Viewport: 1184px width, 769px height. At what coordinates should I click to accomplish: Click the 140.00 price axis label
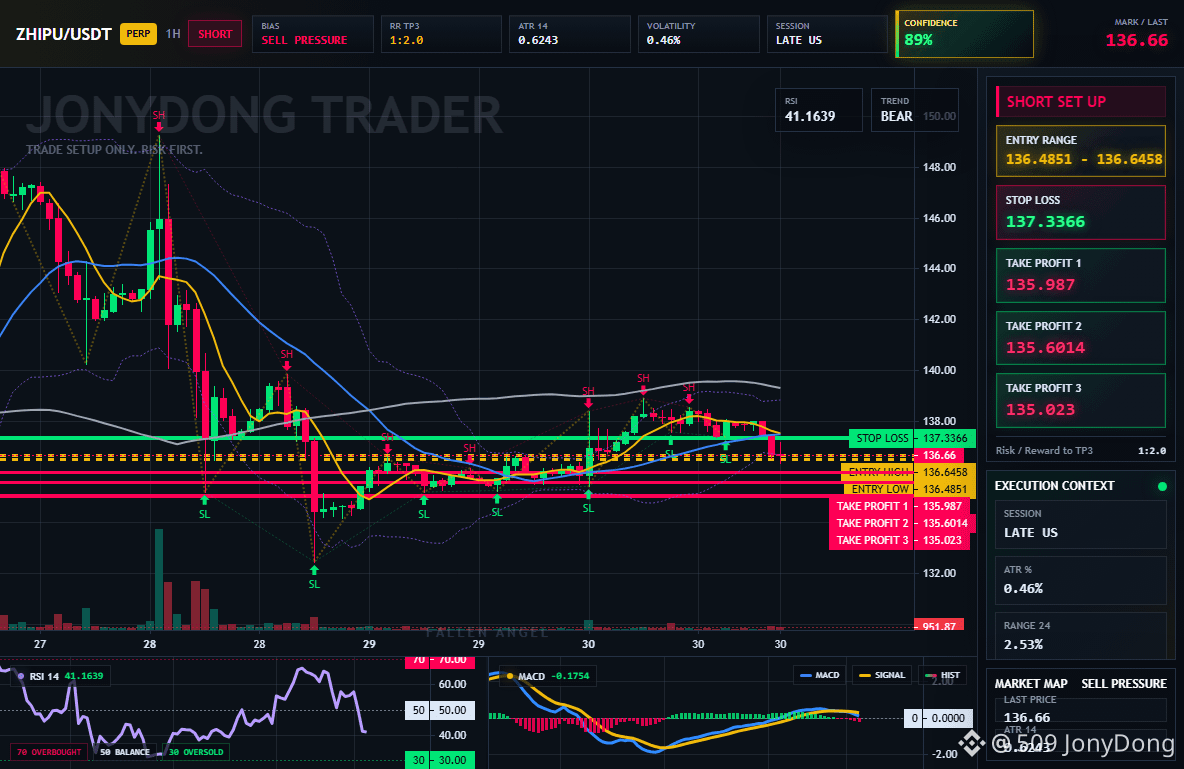pyautogui.click(x=939, y=370)
